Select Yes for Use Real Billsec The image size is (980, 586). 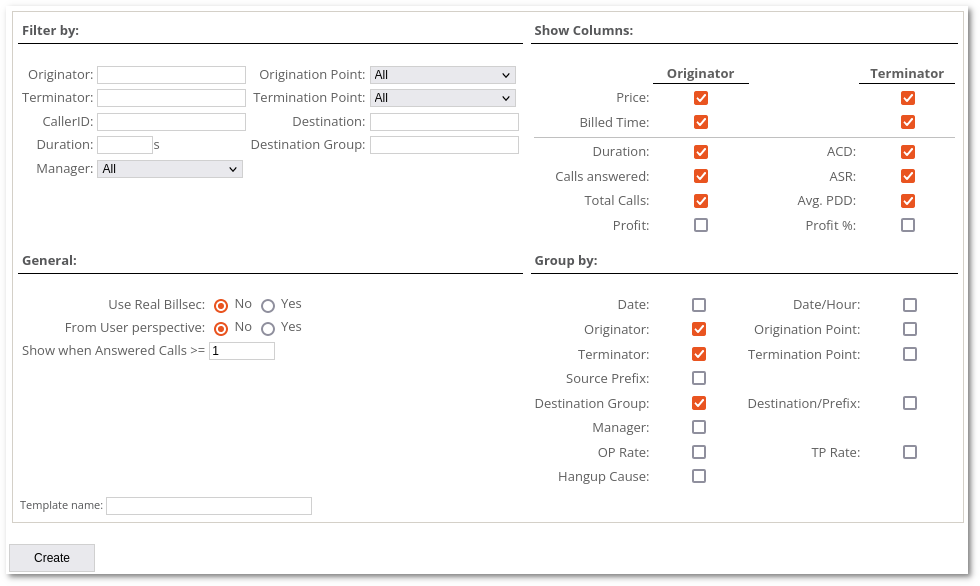(x=268, y=306)
